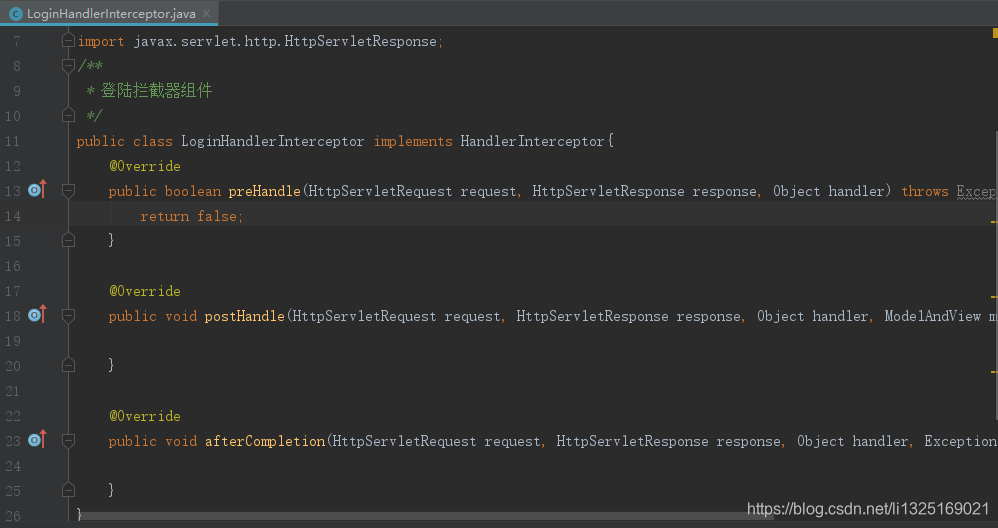Click the horizontal scrollbar at the editor bottom
The width and height of the screenshot is (998, 528).
[426, 516]
